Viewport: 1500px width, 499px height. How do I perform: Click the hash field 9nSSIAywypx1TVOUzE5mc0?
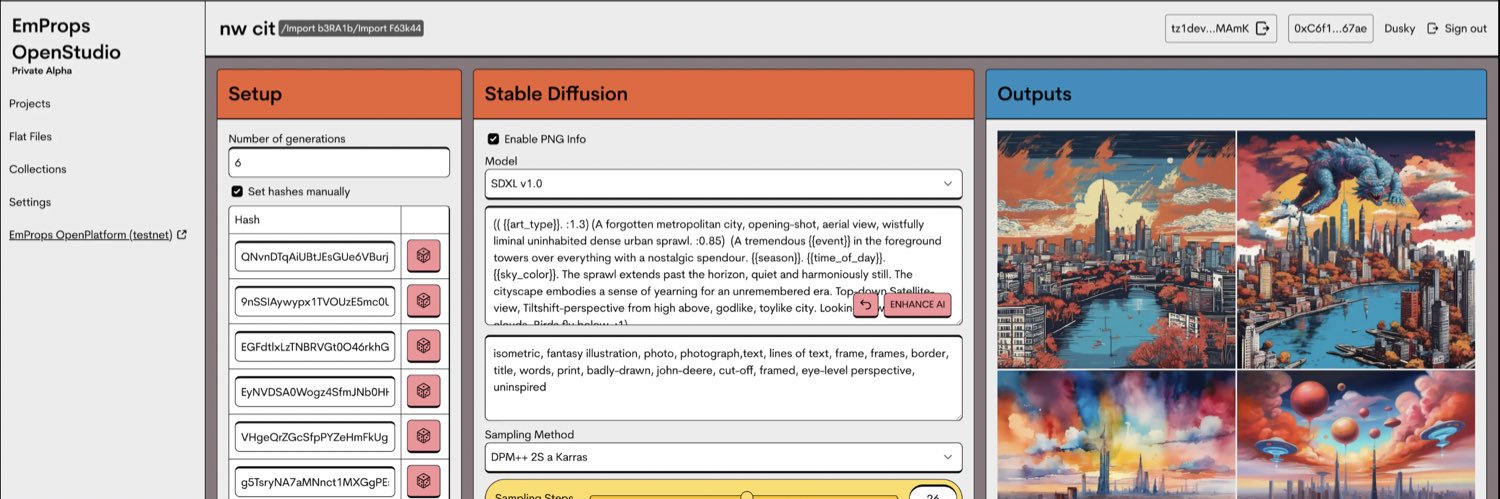pos(315,301)
